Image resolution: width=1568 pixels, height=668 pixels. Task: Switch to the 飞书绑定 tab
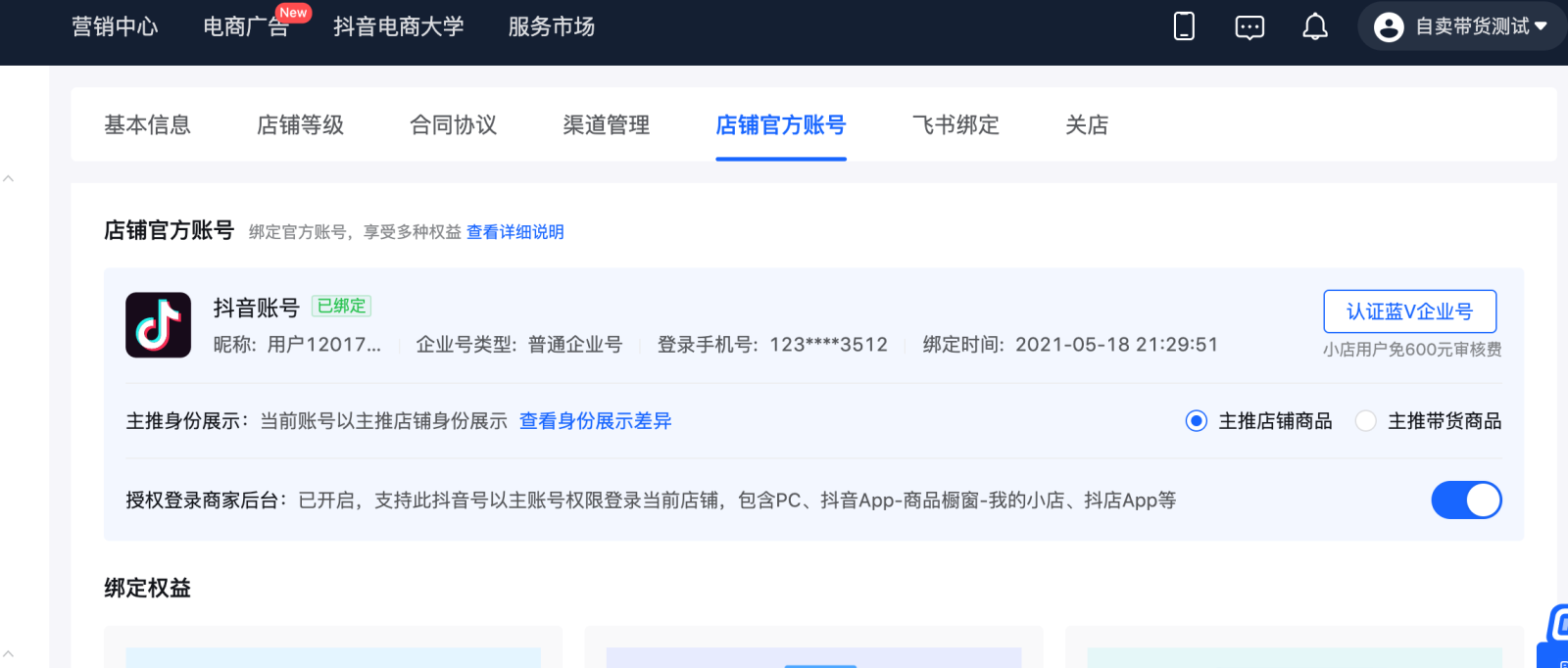955,125
